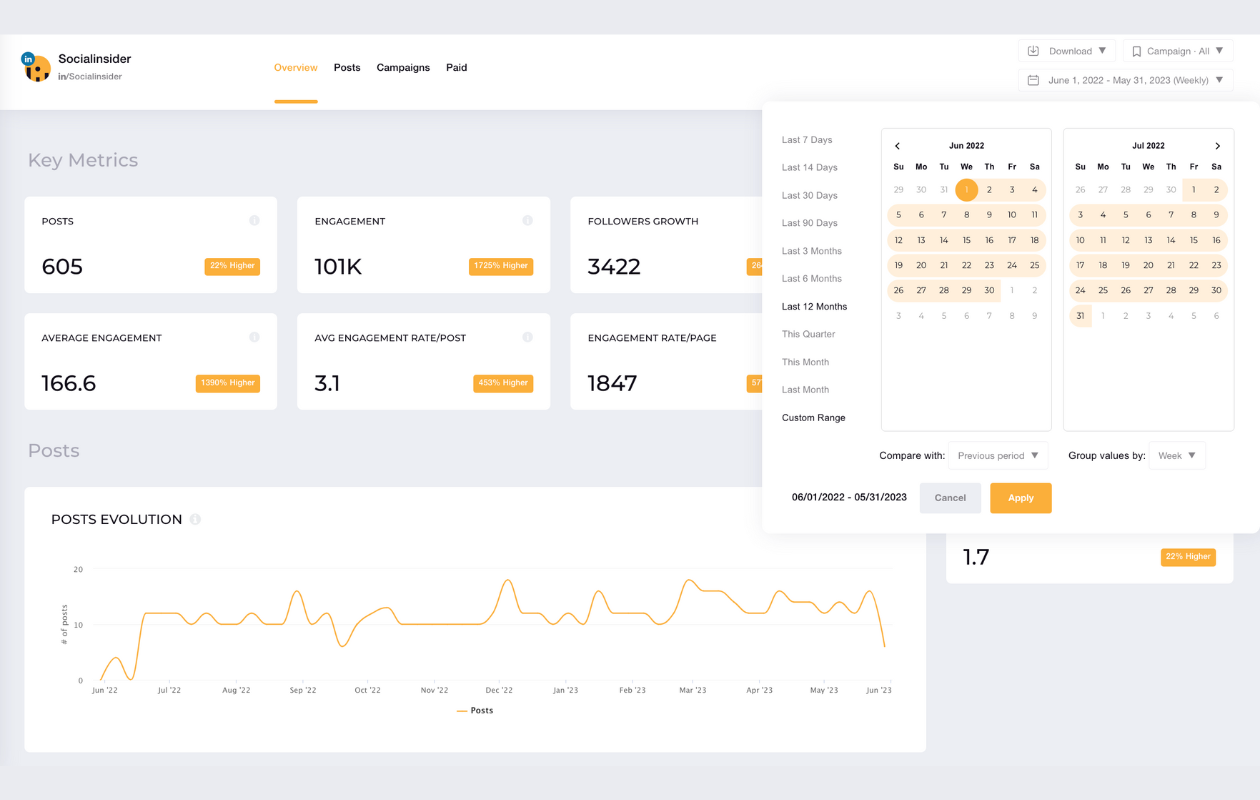The width and height of the screenshot is (1260, 800).
Task: Open the Group values by Week dropdown
Action: pos(1177,456)
